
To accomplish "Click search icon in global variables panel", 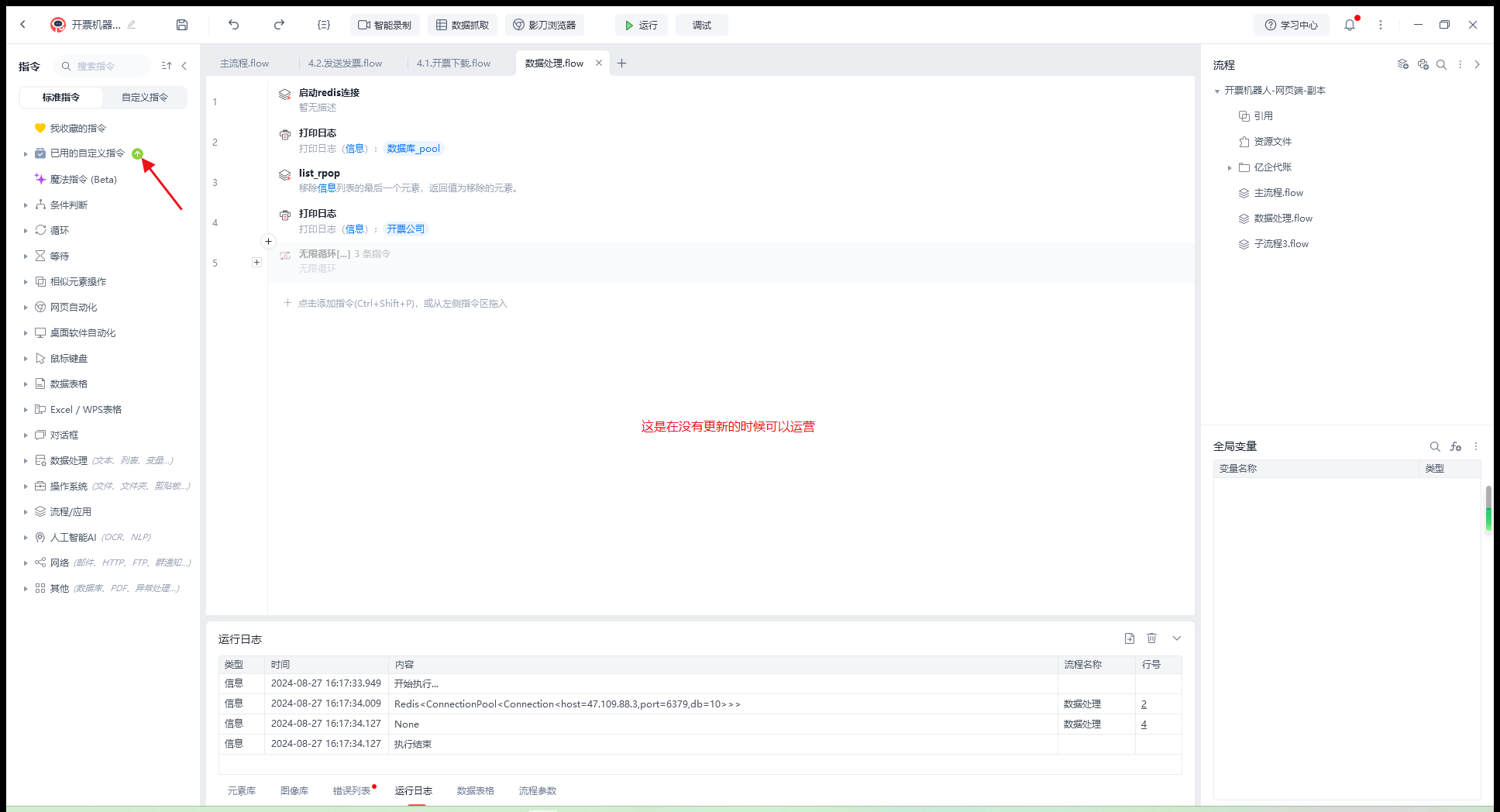I will [1435, 446].
